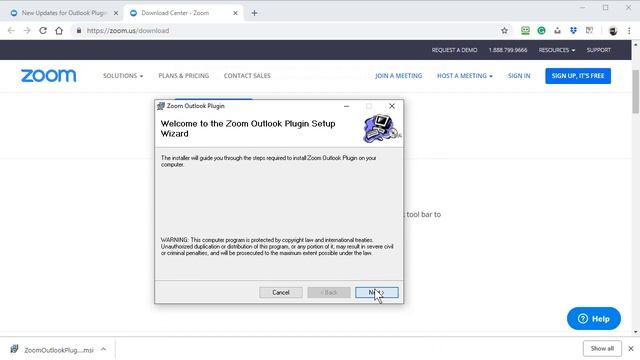Click Next in the setup wizard
Screen dimensions: 640x360
click(377, 292)
